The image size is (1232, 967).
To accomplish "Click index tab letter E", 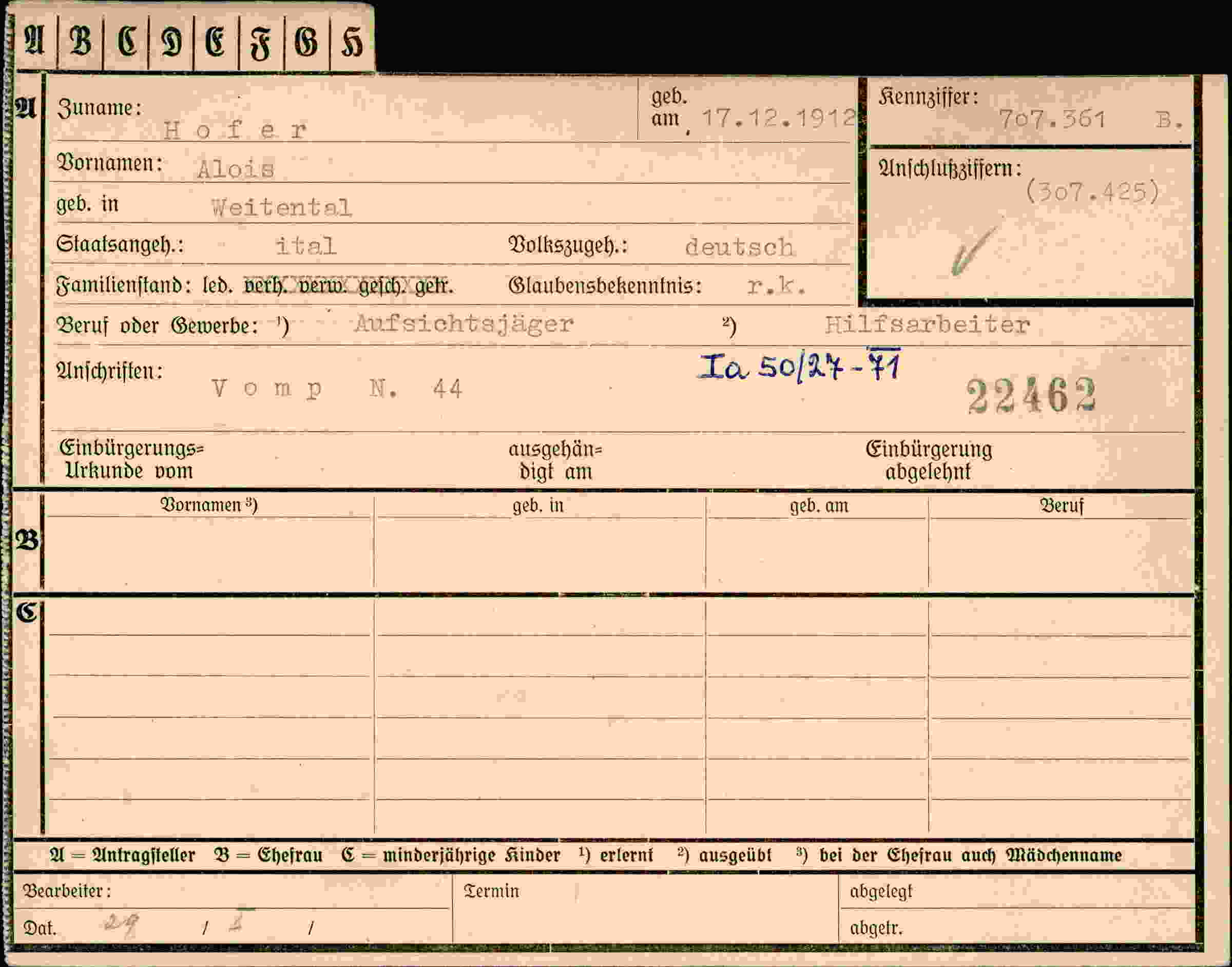I will (x=215, y=42).
